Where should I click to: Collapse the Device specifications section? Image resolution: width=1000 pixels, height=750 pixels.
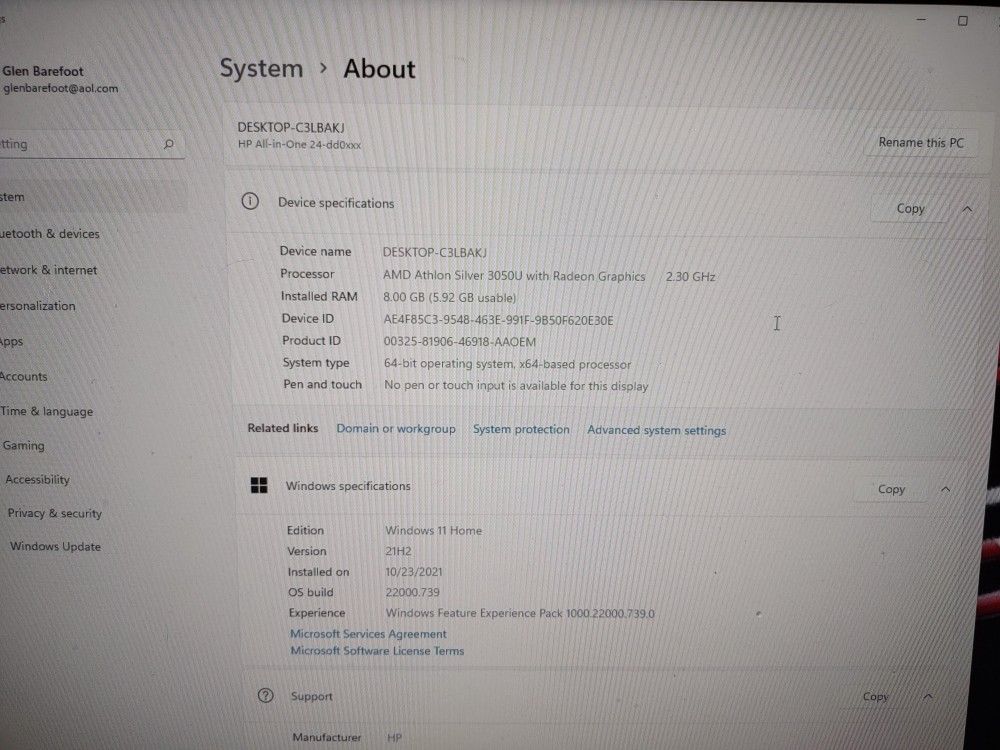pyautogui.click(x=967, y=209)
